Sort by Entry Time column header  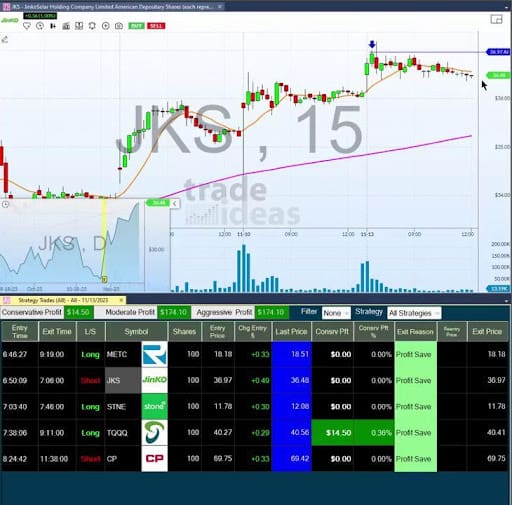point(19,332)
